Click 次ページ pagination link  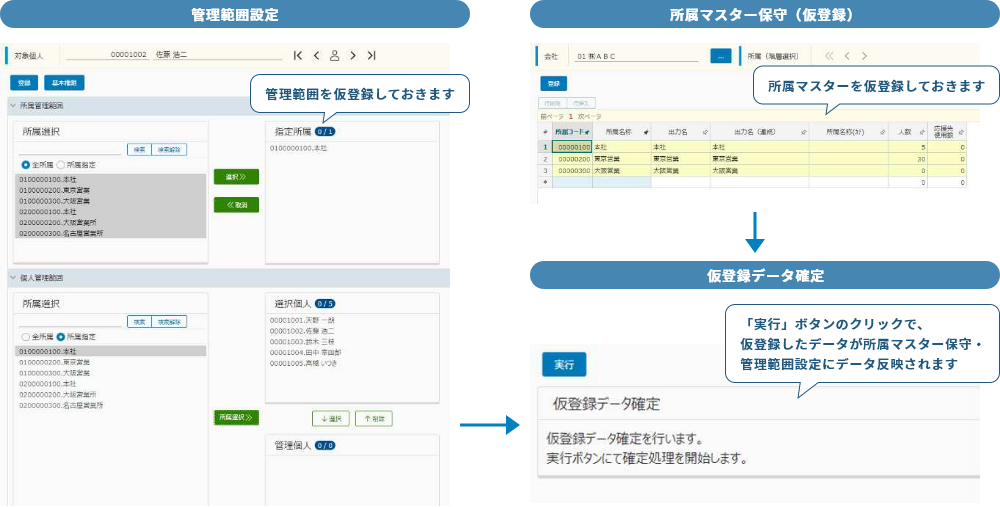589,117
